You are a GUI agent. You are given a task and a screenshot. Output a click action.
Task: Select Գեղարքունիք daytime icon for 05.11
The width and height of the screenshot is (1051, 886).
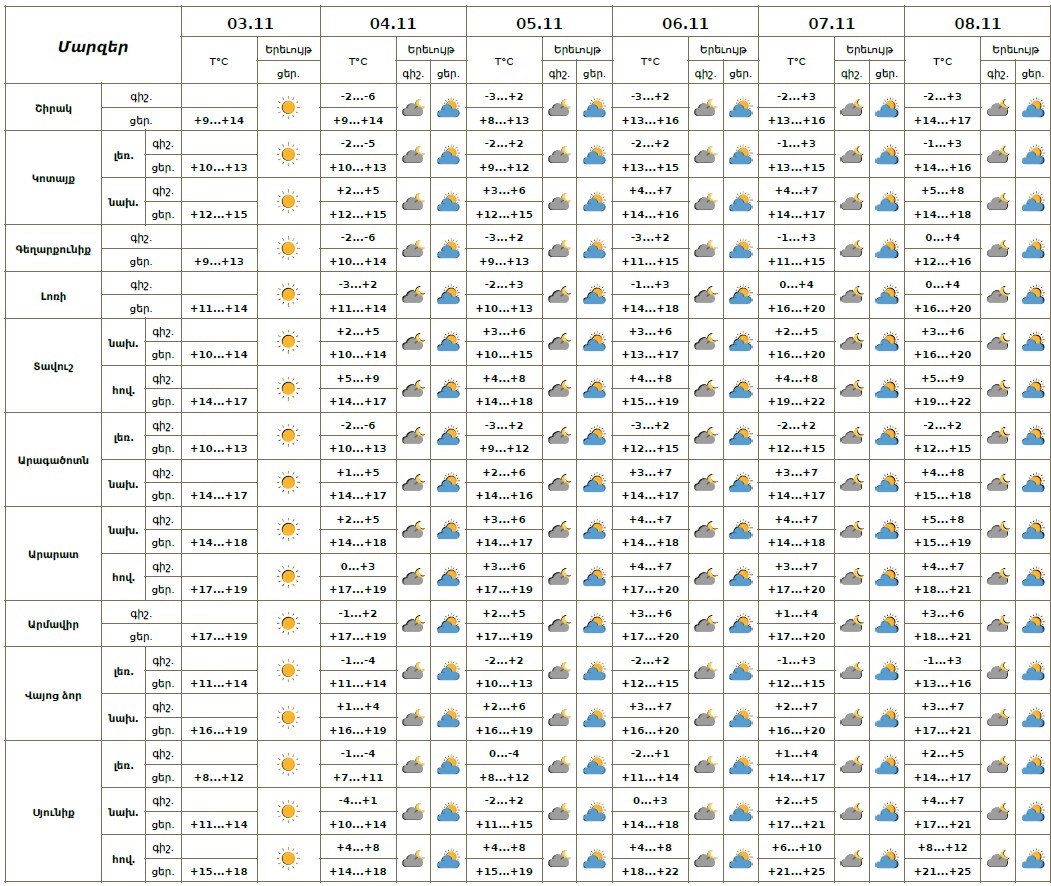(x=594, y=248)
